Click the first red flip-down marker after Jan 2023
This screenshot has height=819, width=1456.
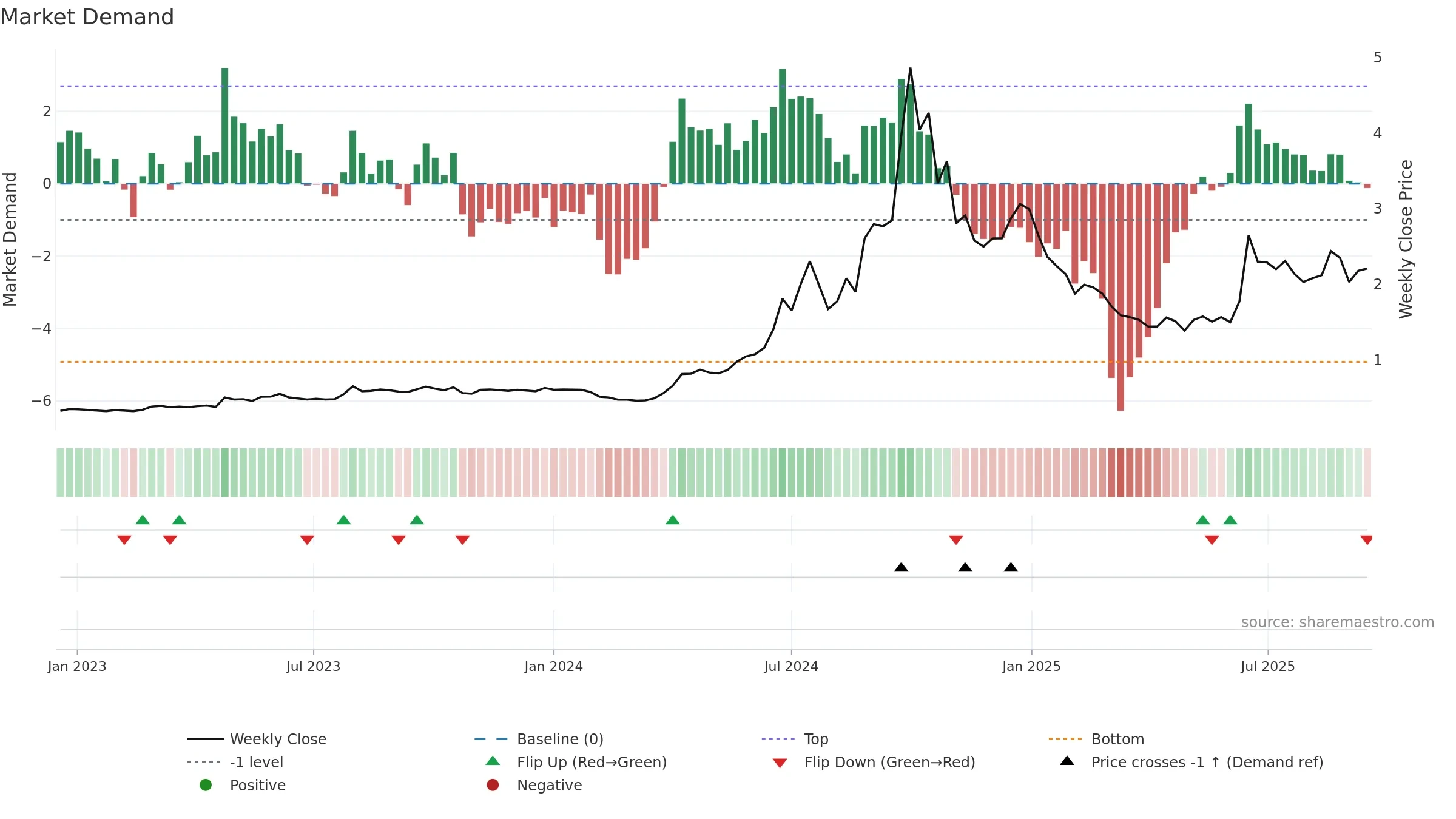tap(124, 540)
